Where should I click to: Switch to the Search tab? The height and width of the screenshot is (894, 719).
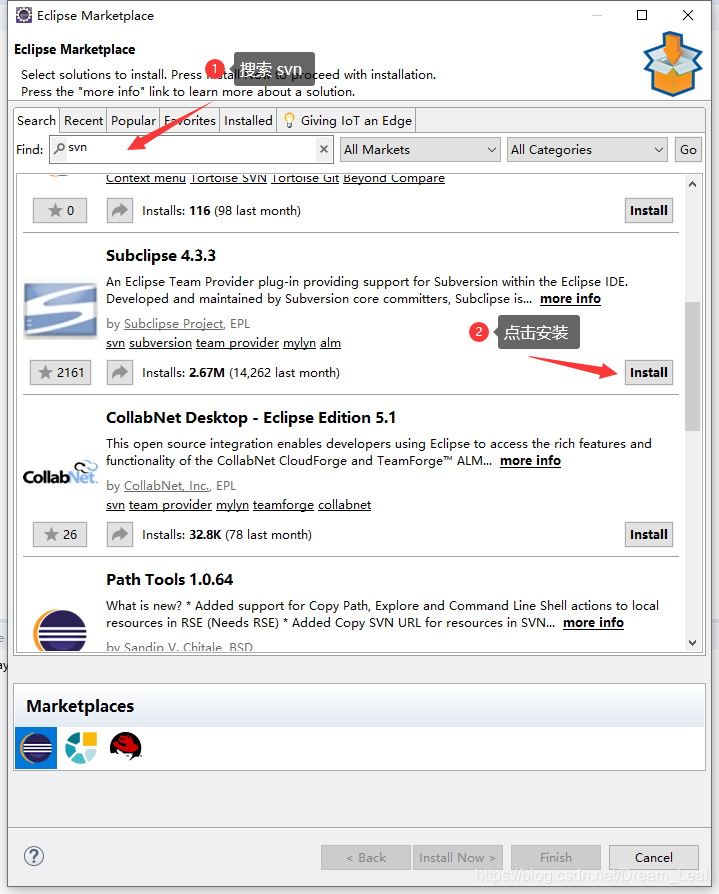(36, 120)
